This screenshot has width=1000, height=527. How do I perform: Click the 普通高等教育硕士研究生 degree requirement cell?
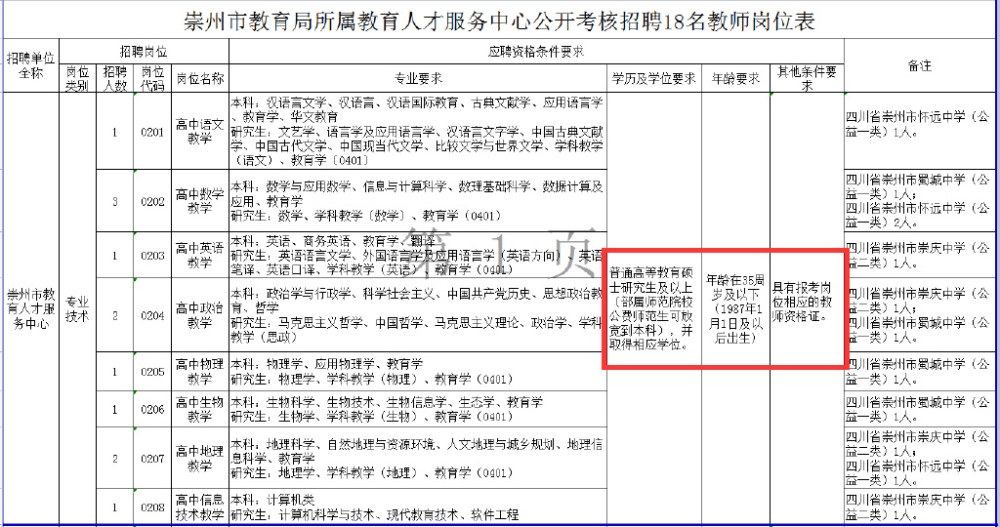654,308
